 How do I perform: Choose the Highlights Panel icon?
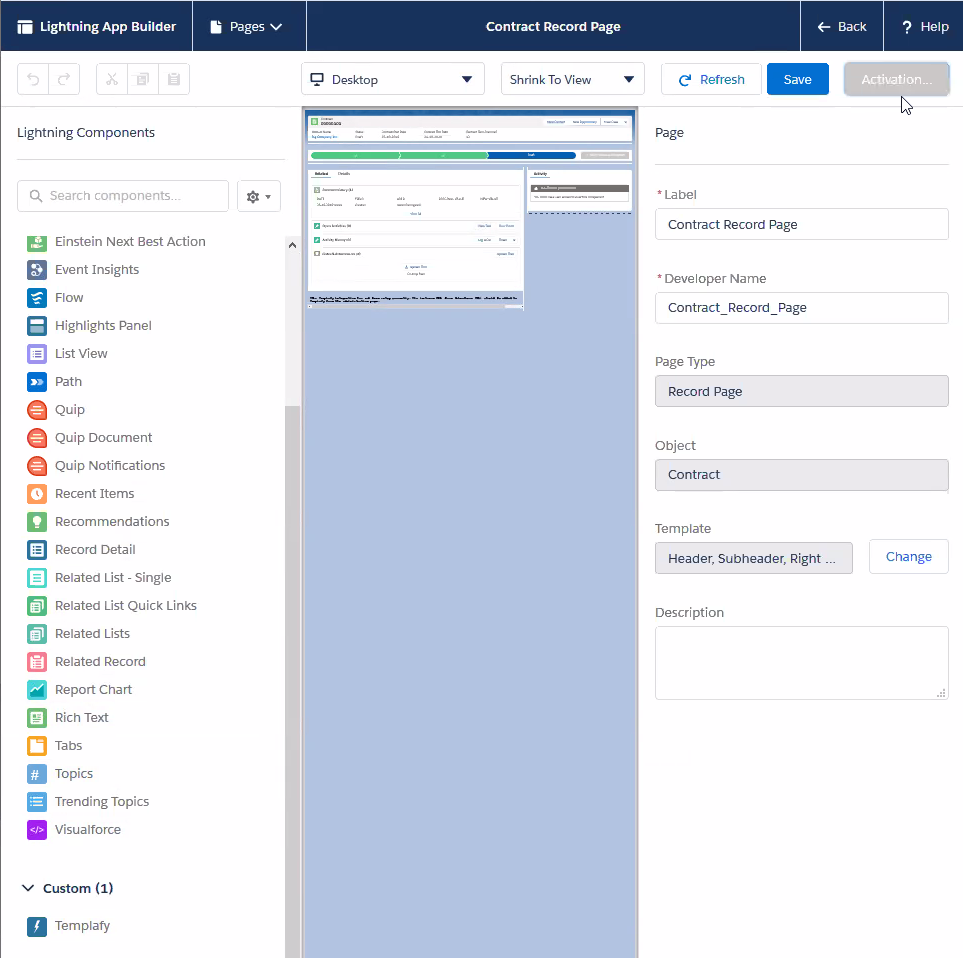37,325
